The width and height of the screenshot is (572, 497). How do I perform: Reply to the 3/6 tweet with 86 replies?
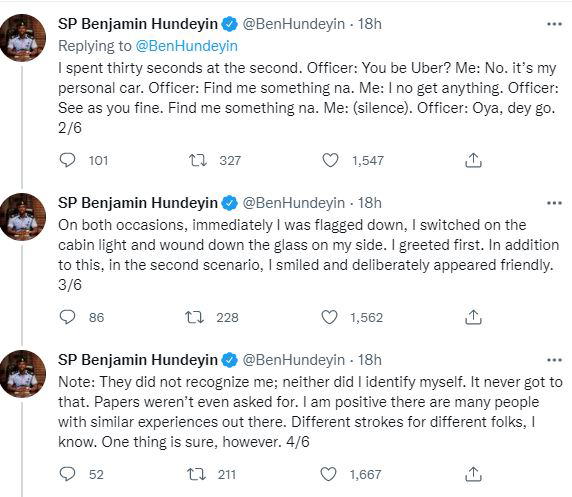(x=67, y=317)
